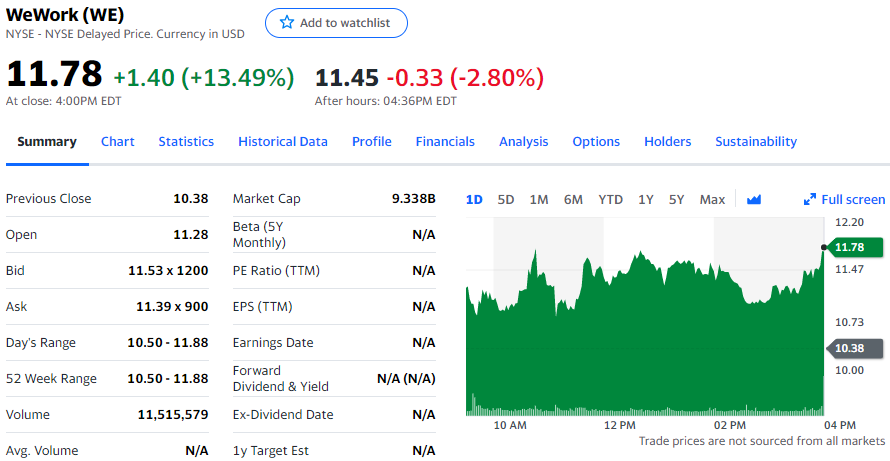This screenshot has width=890, height=461.
Task: Click the Bid value 11.53 x 1200
Action: pos(168,271)
